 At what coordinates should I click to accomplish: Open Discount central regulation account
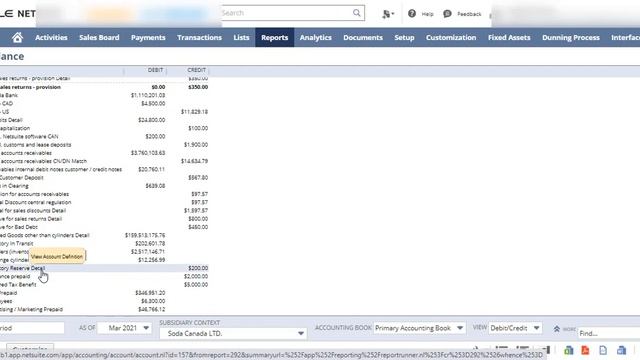coord(36,202)
